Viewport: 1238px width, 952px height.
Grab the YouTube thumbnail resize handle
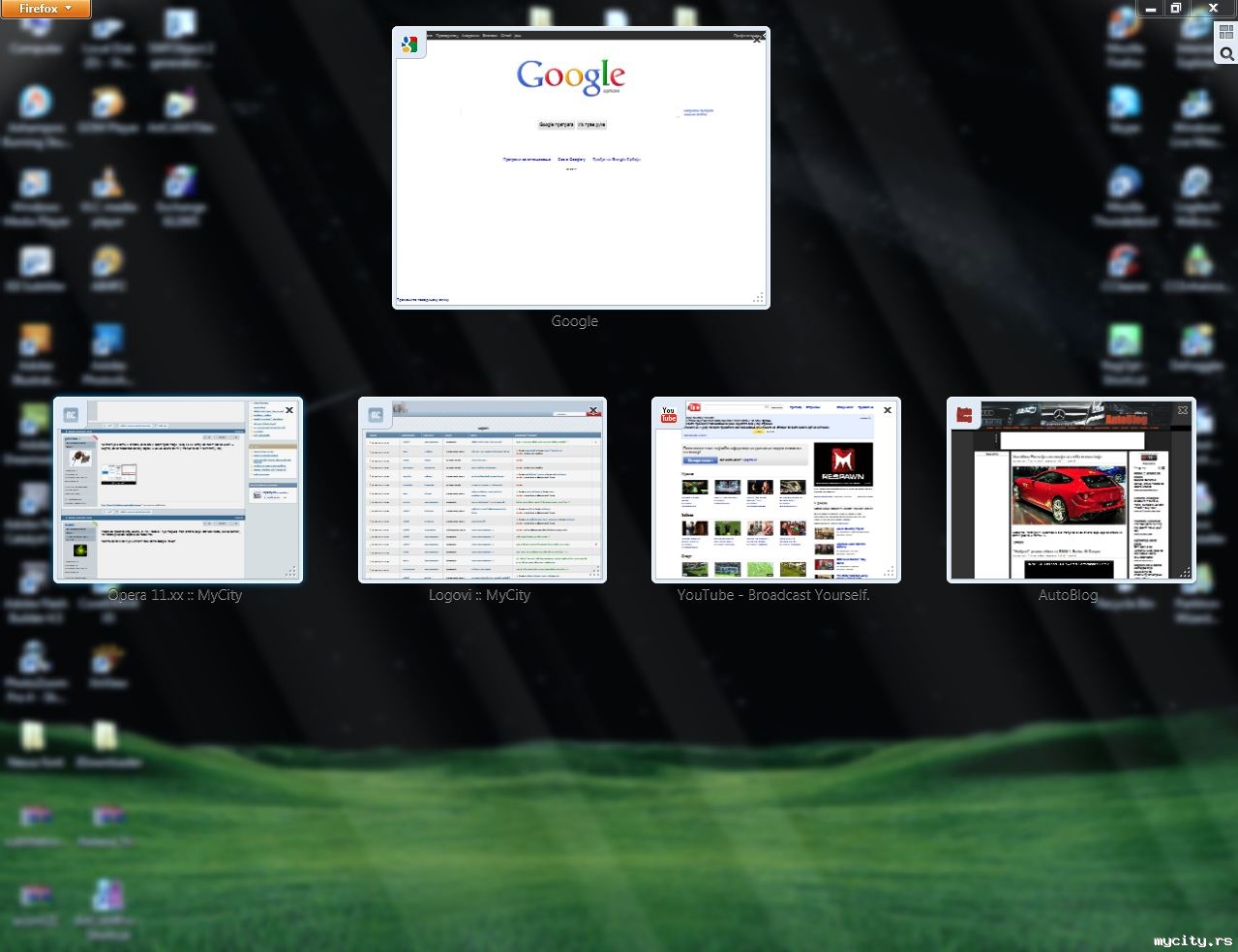click(889, 572)
